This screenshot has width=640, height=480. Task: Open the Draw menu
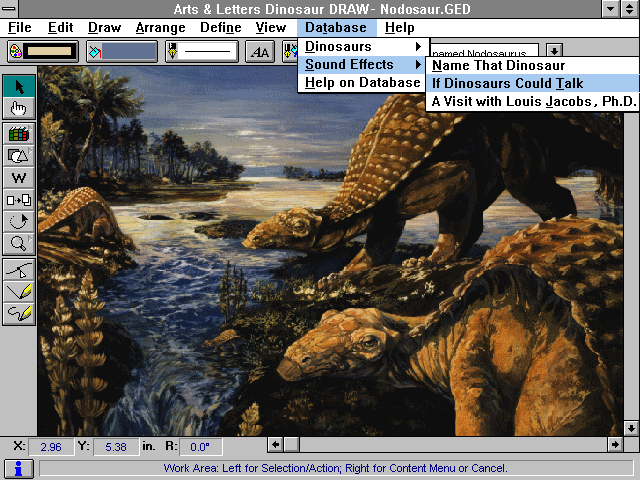tap(104, 28)
